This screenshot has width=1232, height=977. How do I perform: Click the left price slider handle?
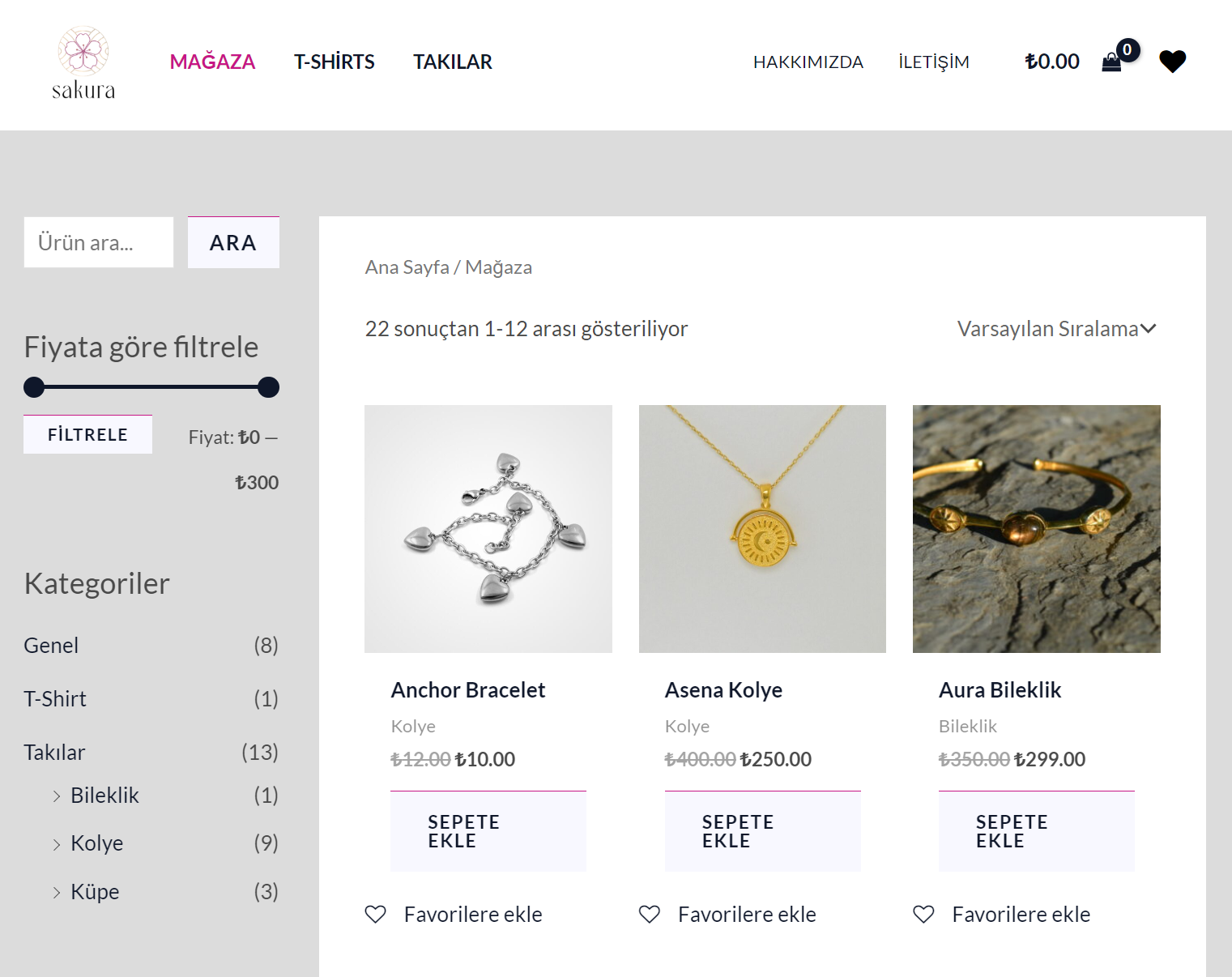pyautogui.click(x=34, y=387)
